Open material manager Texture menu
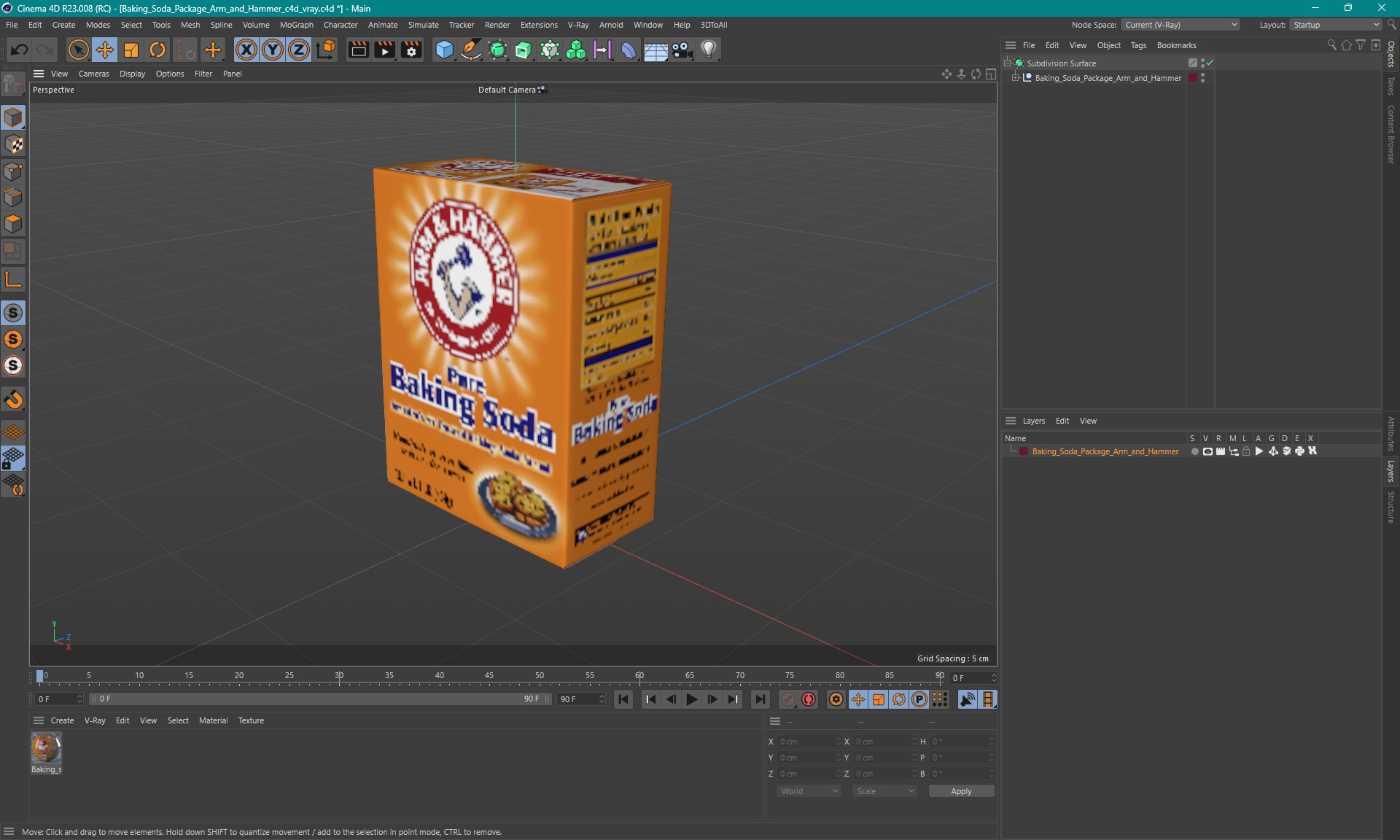This screenshot has width=1400, height=840. 251,720
